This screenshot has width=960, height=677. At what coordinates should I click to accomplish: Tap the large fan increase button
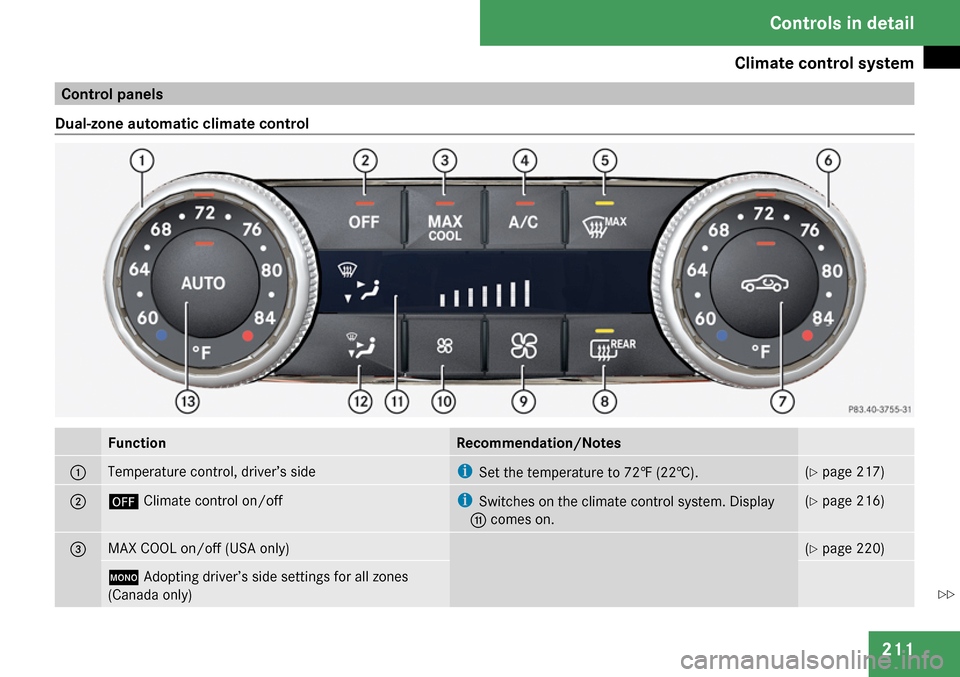point(523,345)
